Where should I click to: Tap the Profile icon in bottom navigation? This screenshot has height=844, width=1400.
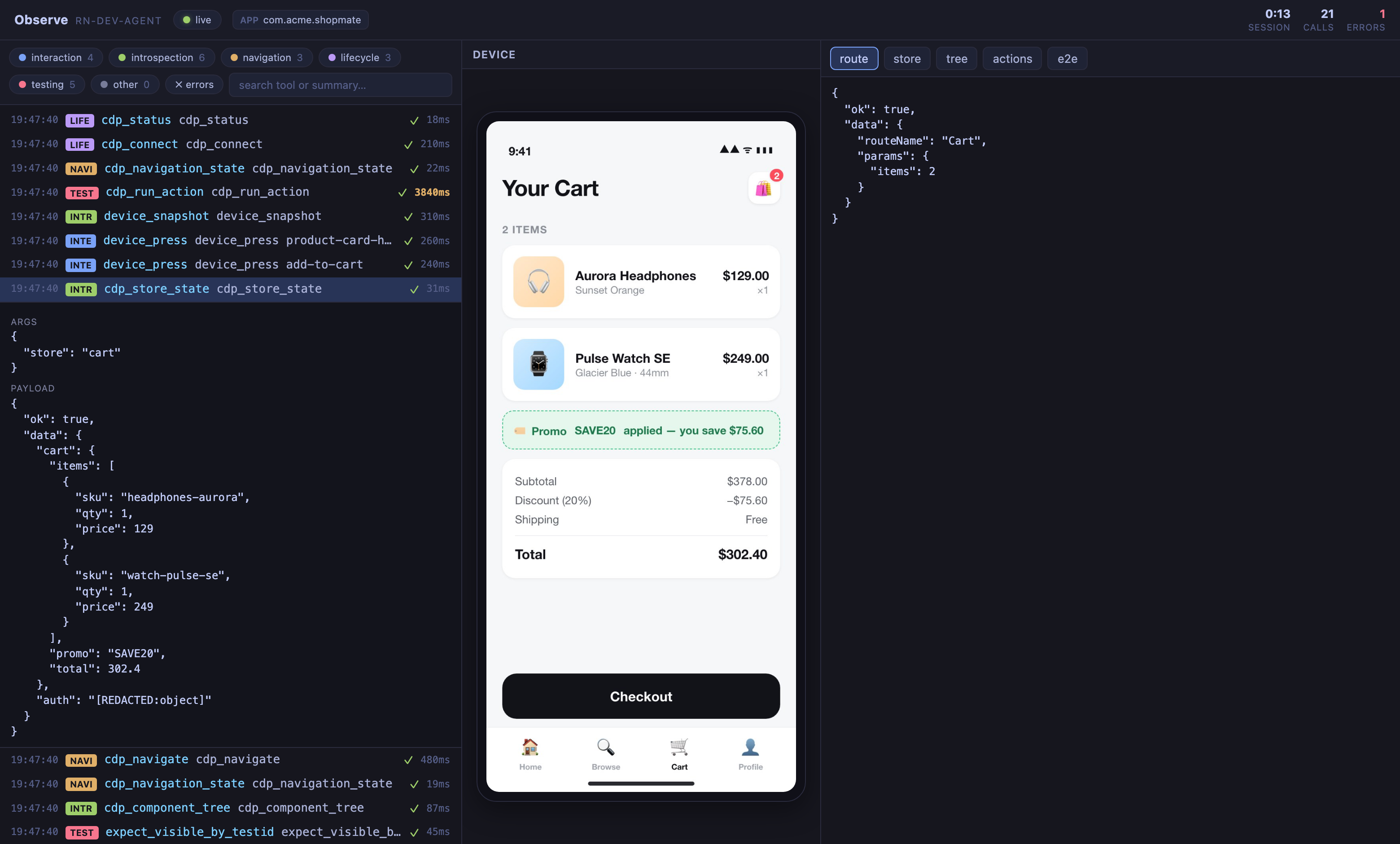tap(750, 747)
